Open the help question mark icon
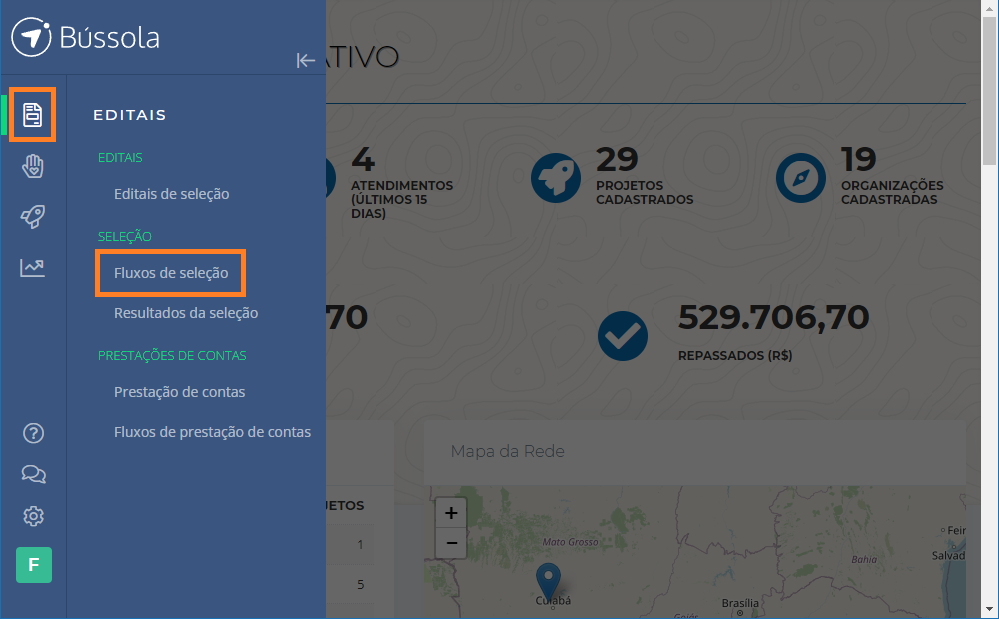Screen dimensions: 999x619 point(33,433)
